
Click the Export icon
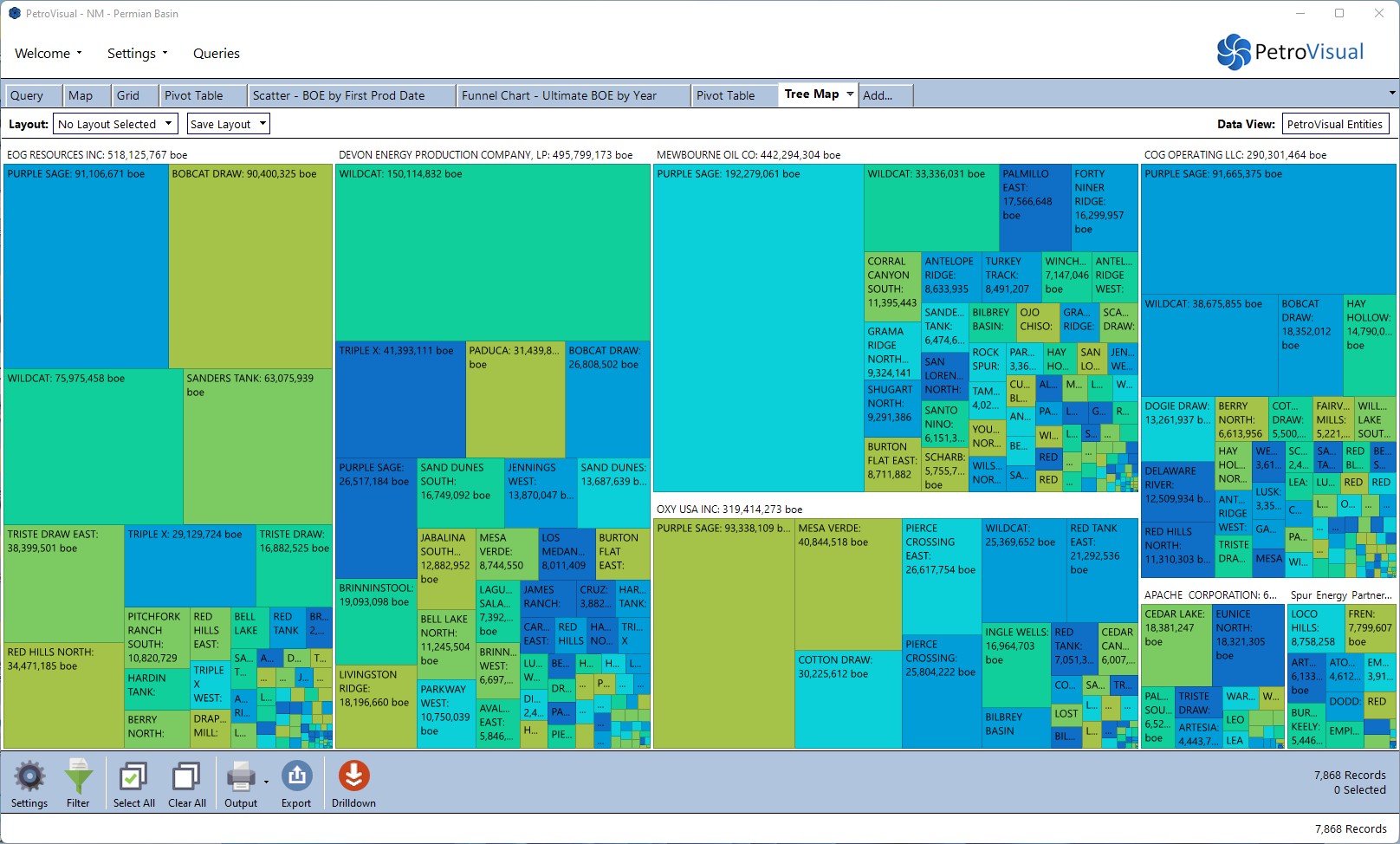click(296, 776)
